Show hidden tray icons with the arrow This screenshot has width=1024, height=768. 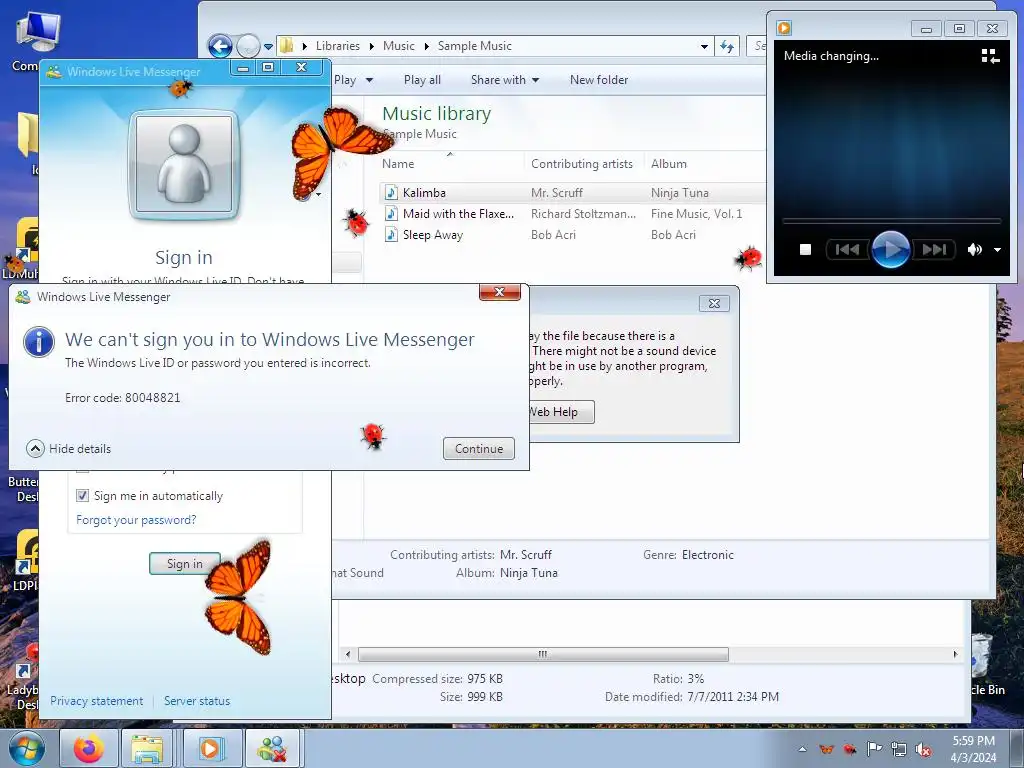pos(803,749)
